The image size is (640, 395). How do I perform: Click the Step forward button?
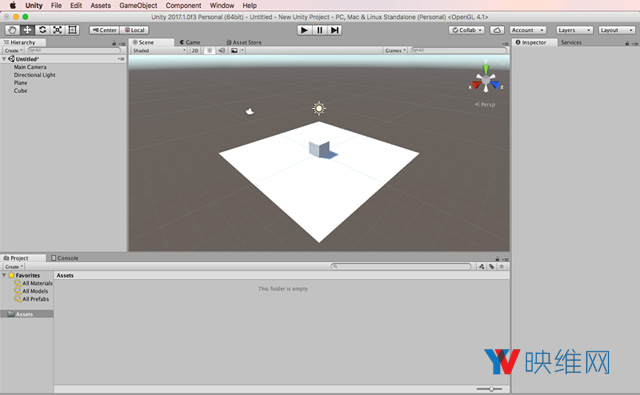(335, 30)
